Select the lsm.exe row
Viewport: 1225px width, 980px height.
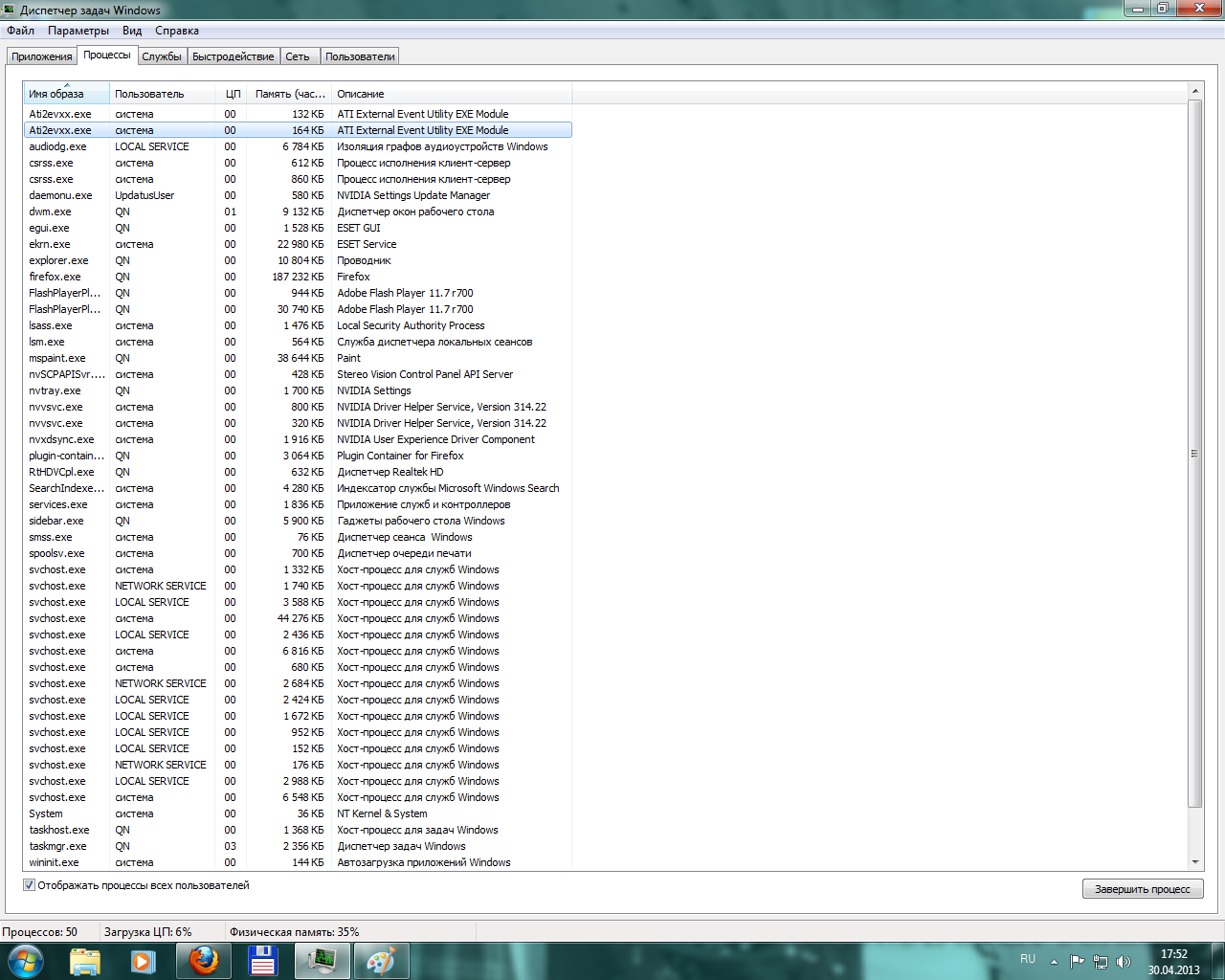tap(298, 342)
